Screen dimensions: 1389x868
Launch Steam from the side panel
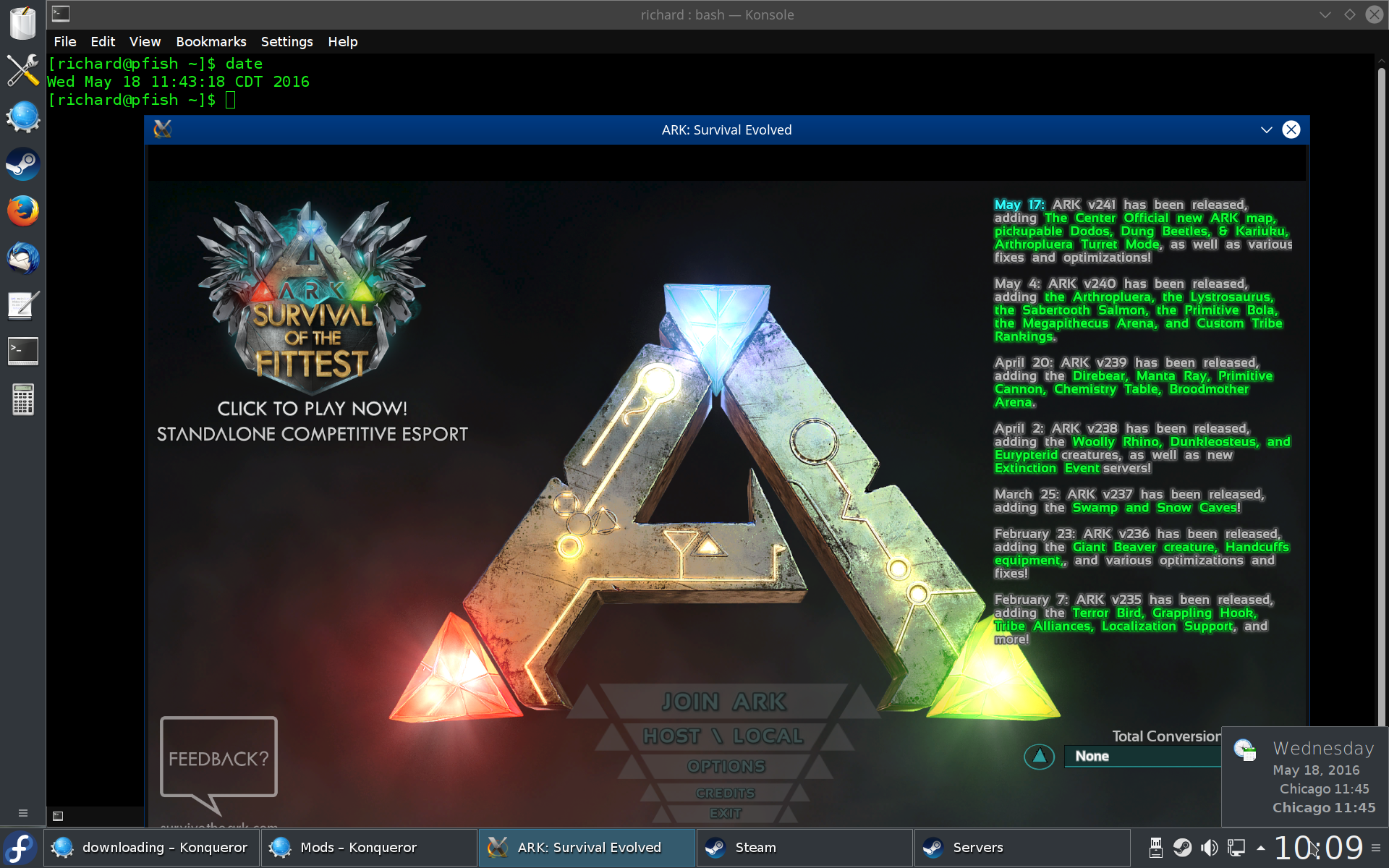[x=22, y=164]
